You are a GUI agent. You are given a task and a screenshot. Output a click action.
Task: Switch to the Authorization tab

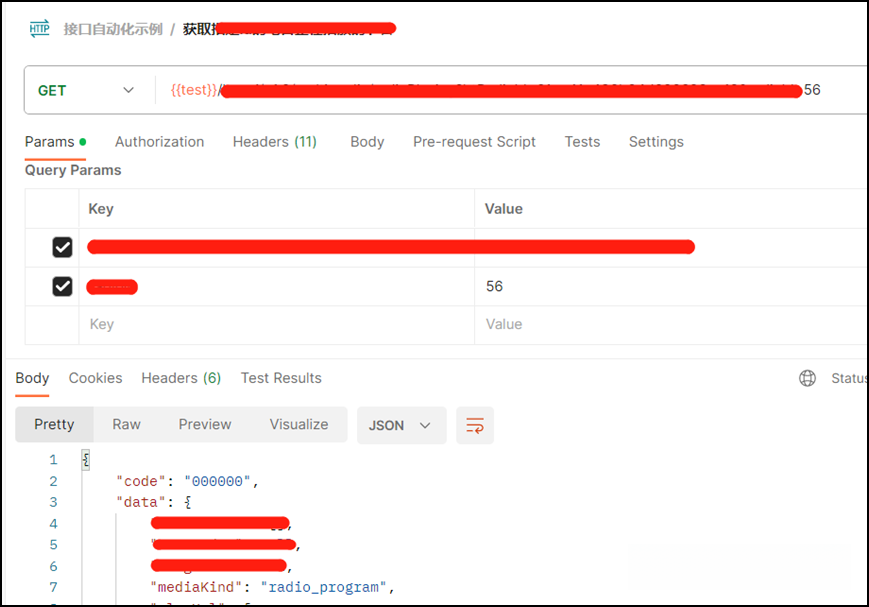[160, 142]
